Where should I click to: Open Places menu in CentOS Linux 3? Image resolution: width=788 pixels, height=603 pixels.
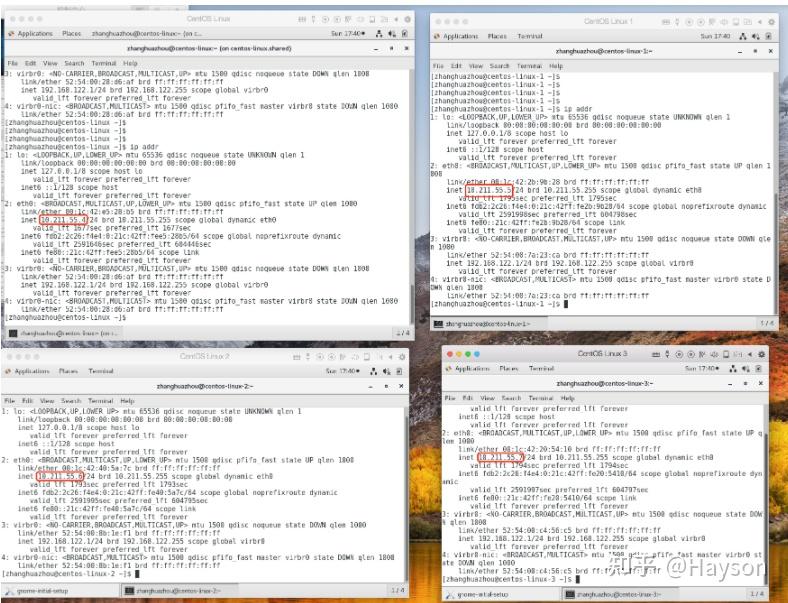click(x=509, y=368)
